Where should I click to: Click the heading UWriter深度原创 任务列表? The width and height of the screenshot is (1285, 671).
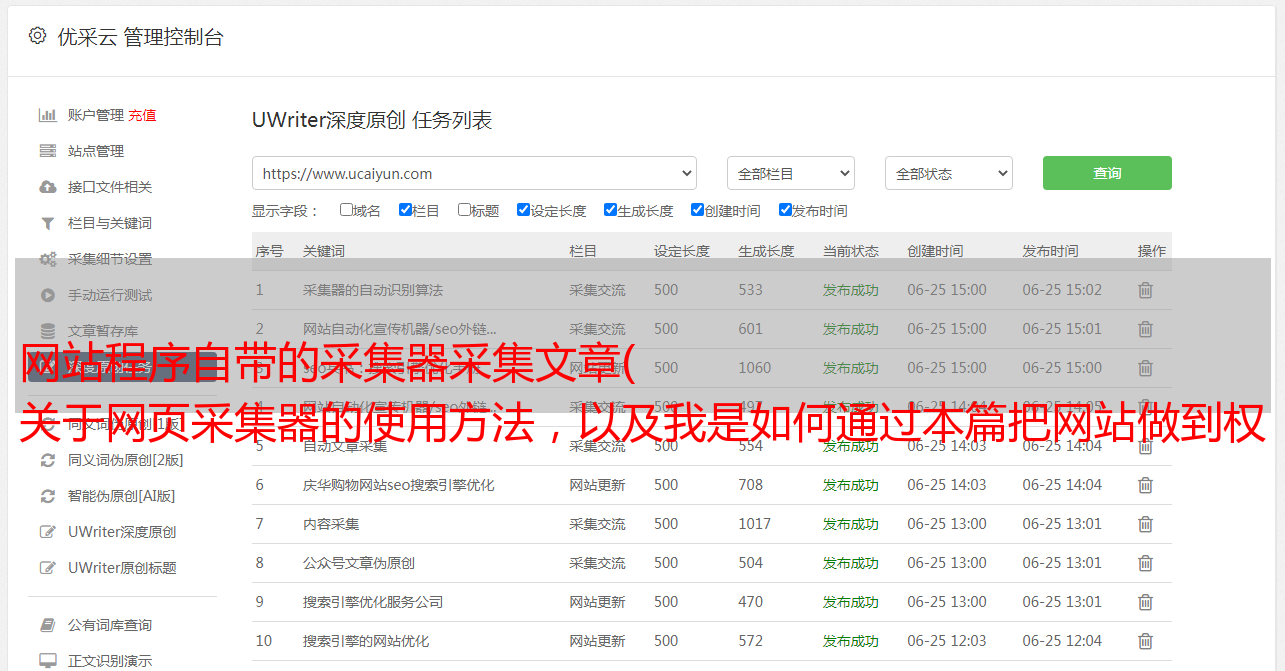(372, 121)
